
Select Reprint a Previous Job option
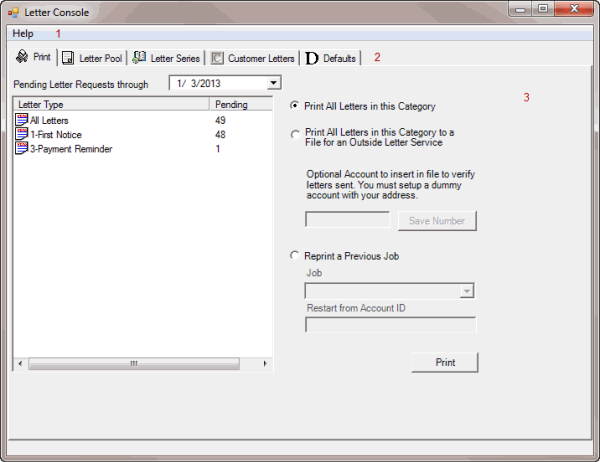pos(294,256)
